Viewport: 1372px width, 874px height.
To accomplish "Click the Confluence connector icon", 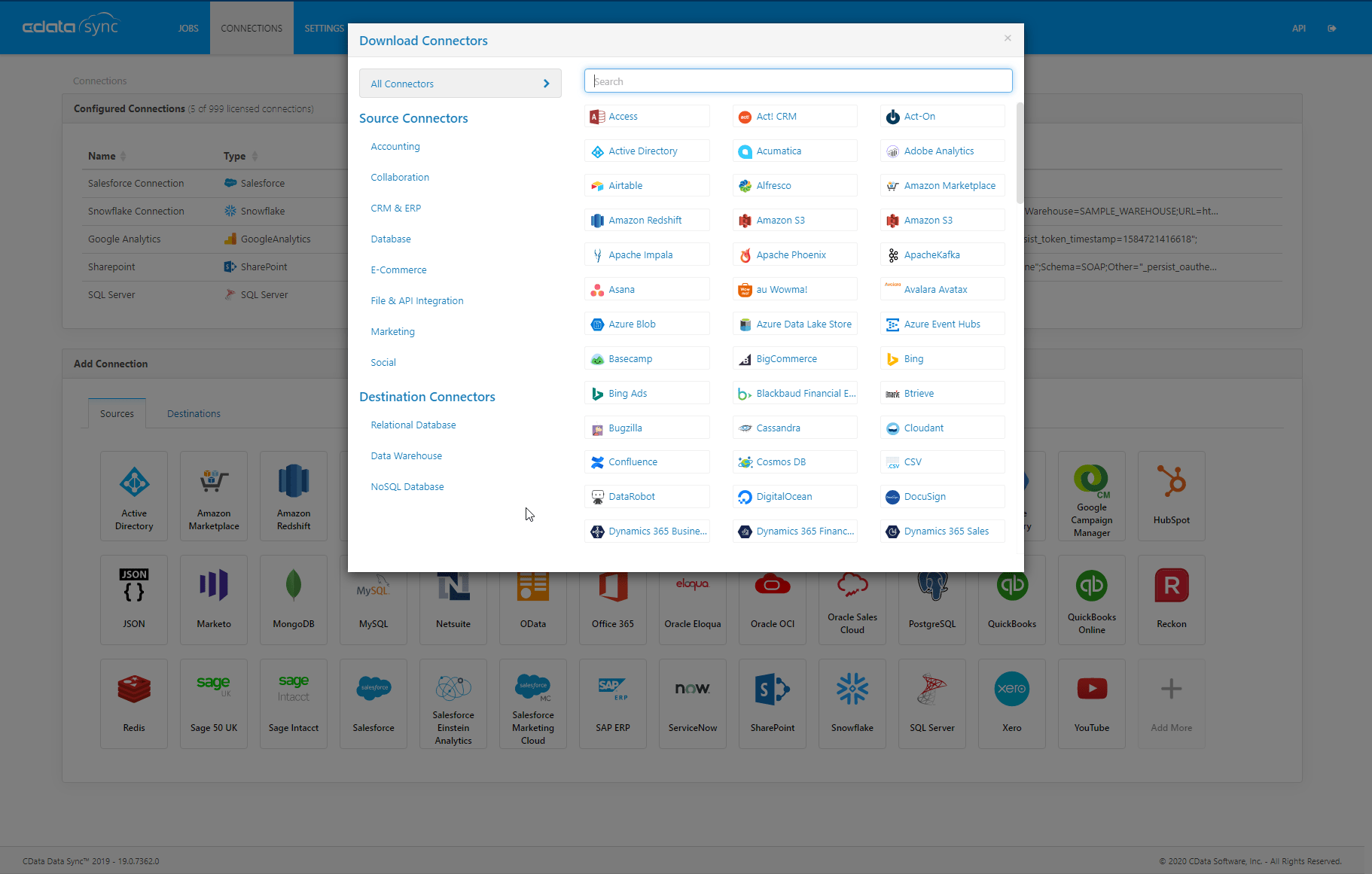I will point(597,462).
